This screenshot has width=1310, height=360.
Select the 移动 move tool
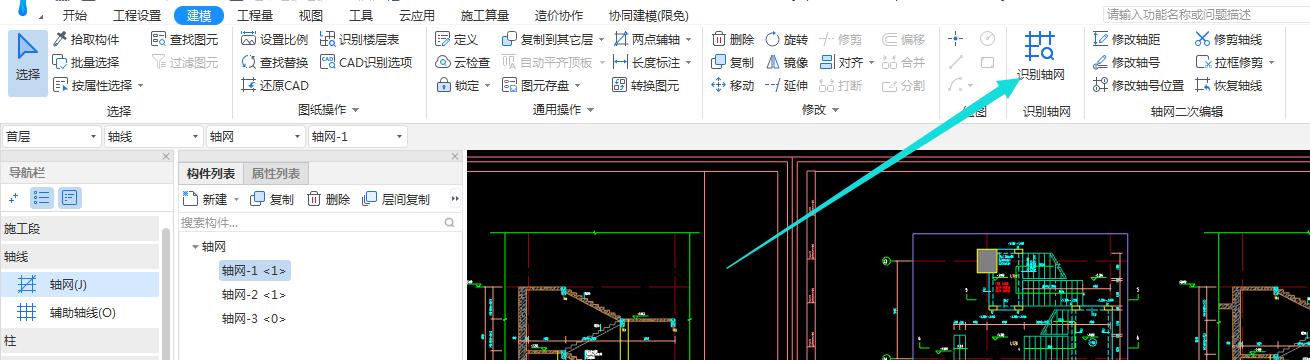point(733,85)
